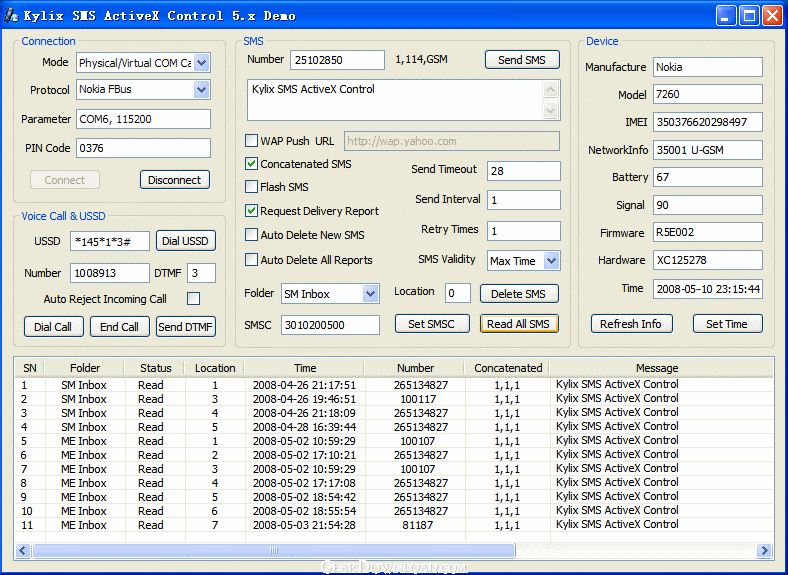Click the Retry Times field
Screen dimensions: 788x575
pos(524,231)
